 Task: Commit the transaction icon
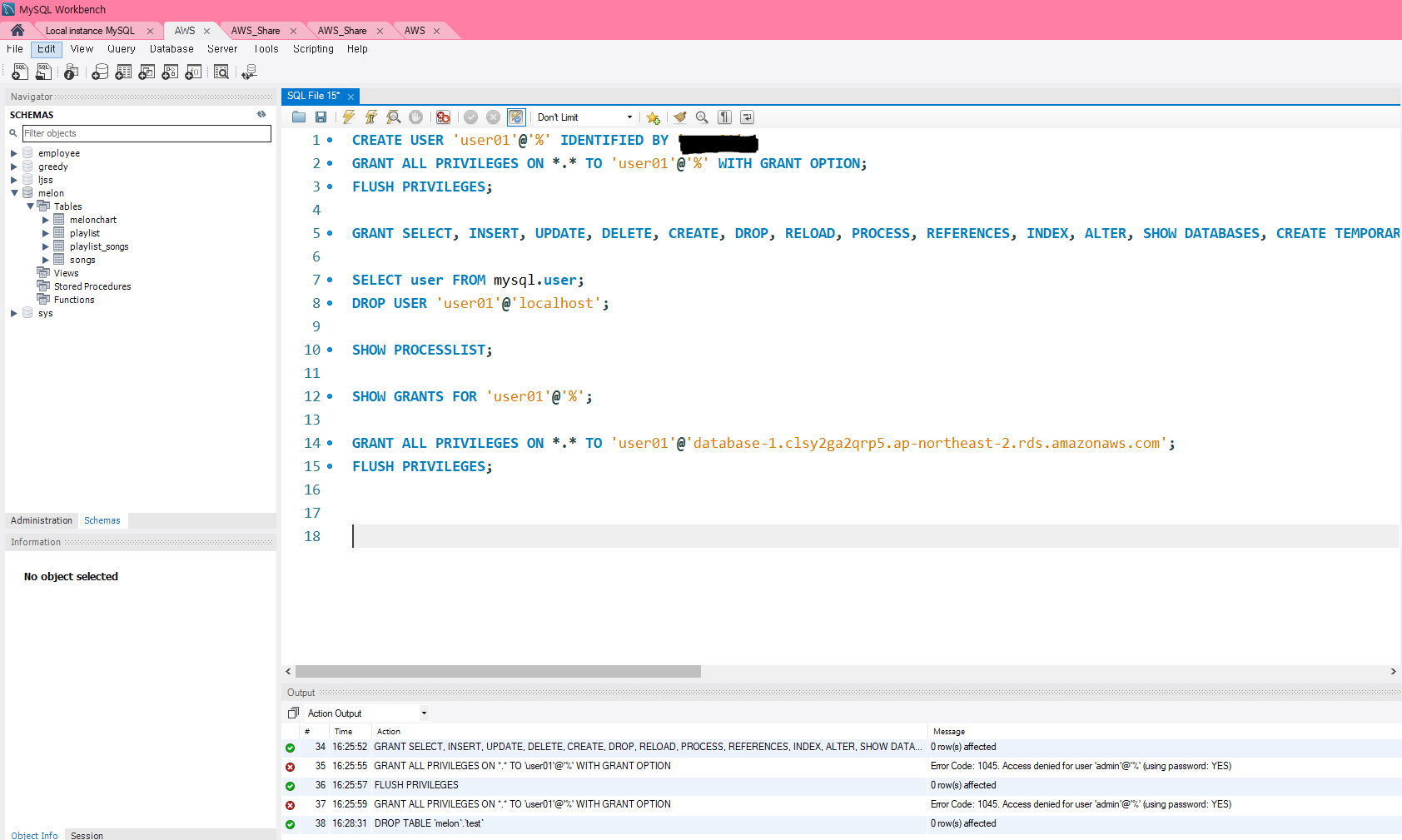pos(471,117)
